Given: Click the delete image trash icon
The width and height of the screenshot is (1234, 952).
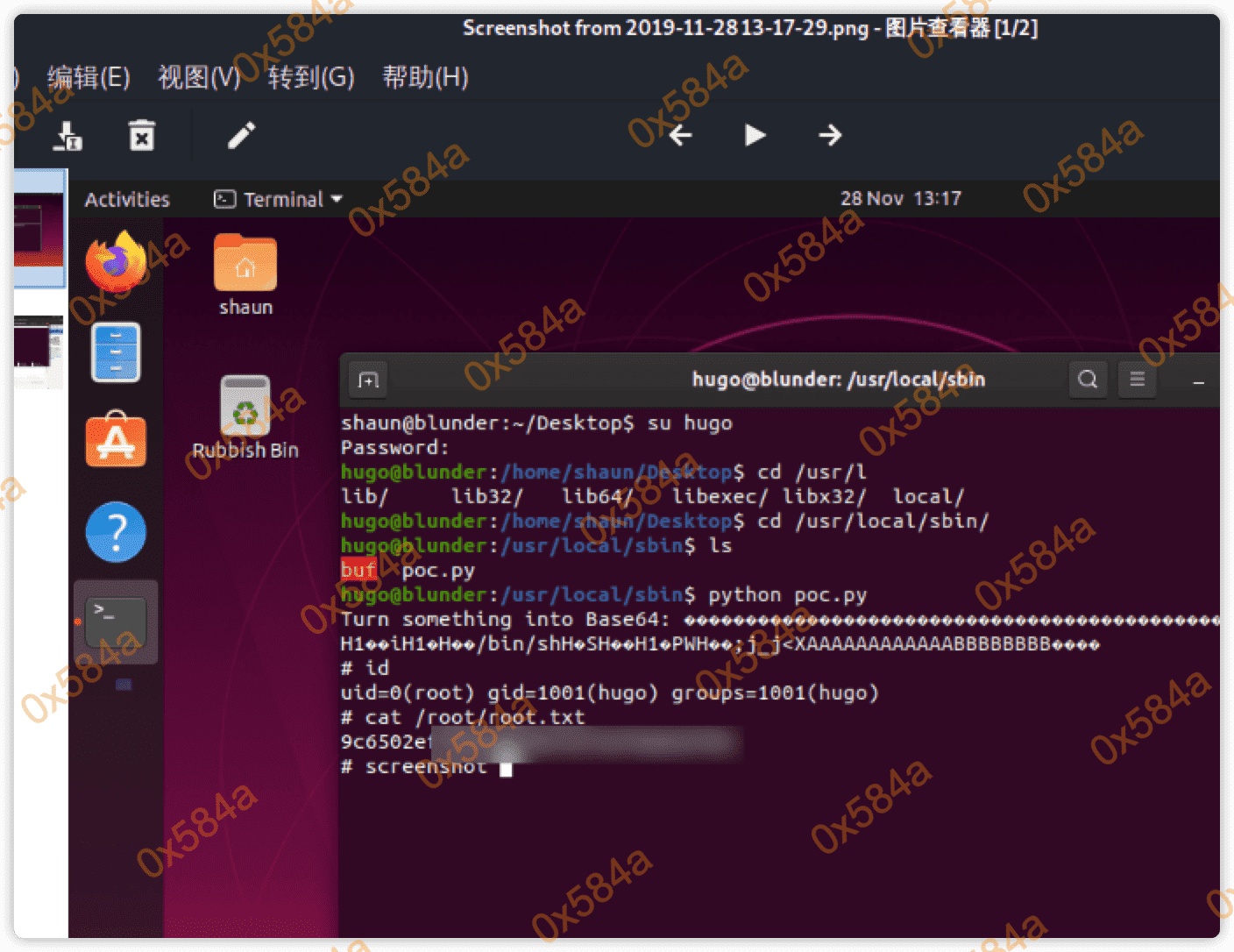Looking at the screenshot, I should click(x=142, y=136).
